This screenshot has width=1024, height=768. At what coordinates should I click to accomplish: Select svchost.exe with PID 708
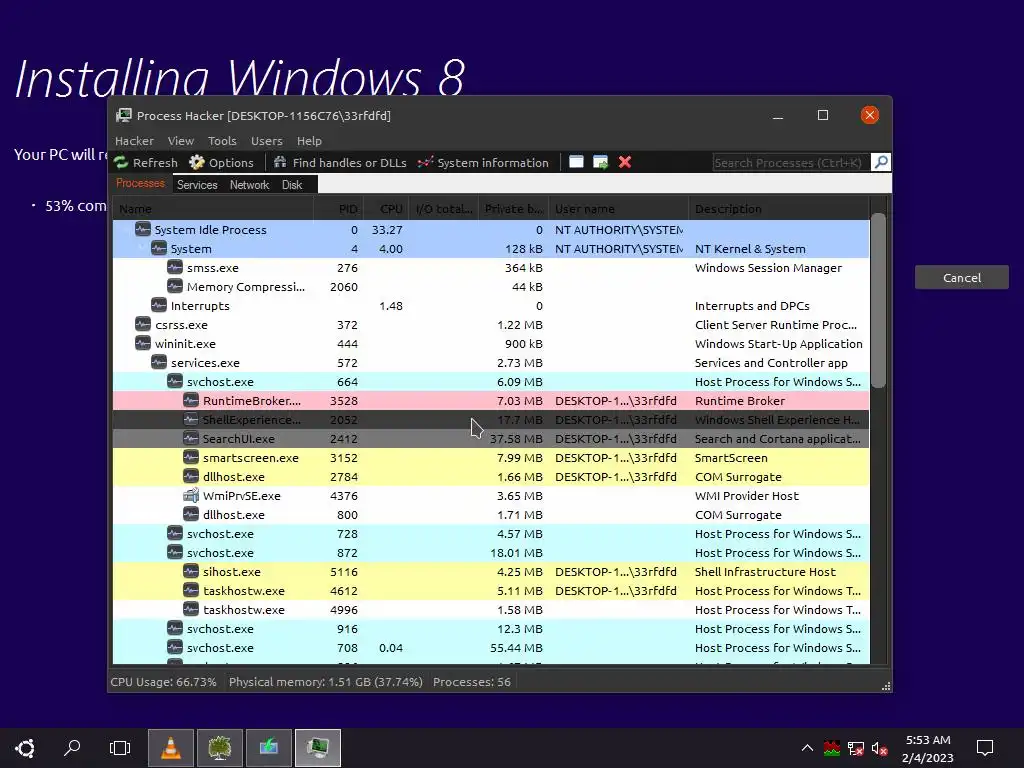click(x=490, y=647)
